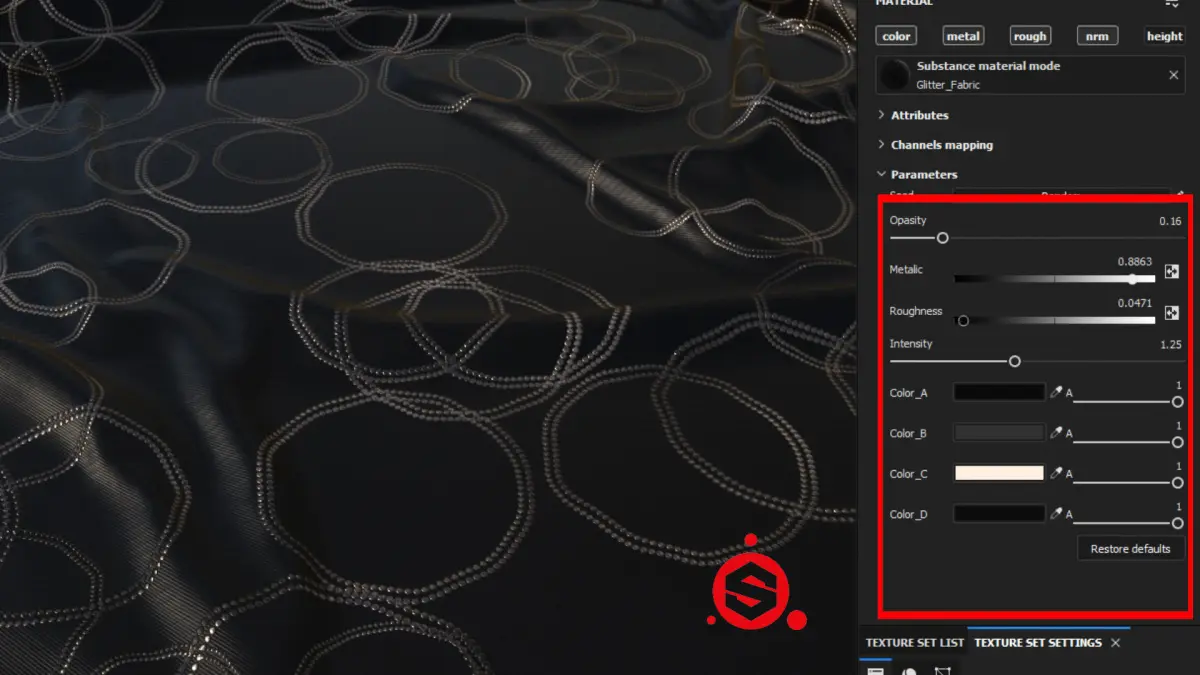This screenshot has height=675, width=1200.
Task: Toggle the height channel button
Action: [x=1164, y=36]
